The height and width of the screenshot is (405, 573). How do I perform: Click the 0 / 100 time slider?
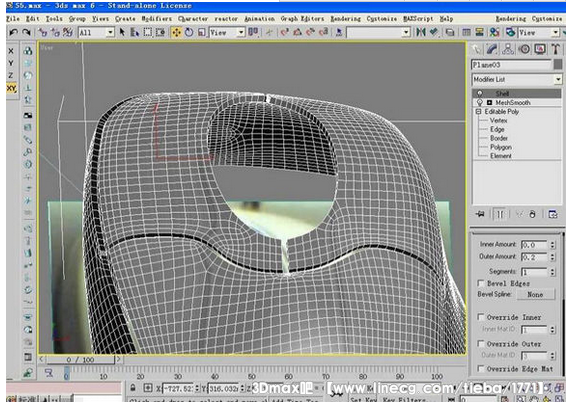80,360
